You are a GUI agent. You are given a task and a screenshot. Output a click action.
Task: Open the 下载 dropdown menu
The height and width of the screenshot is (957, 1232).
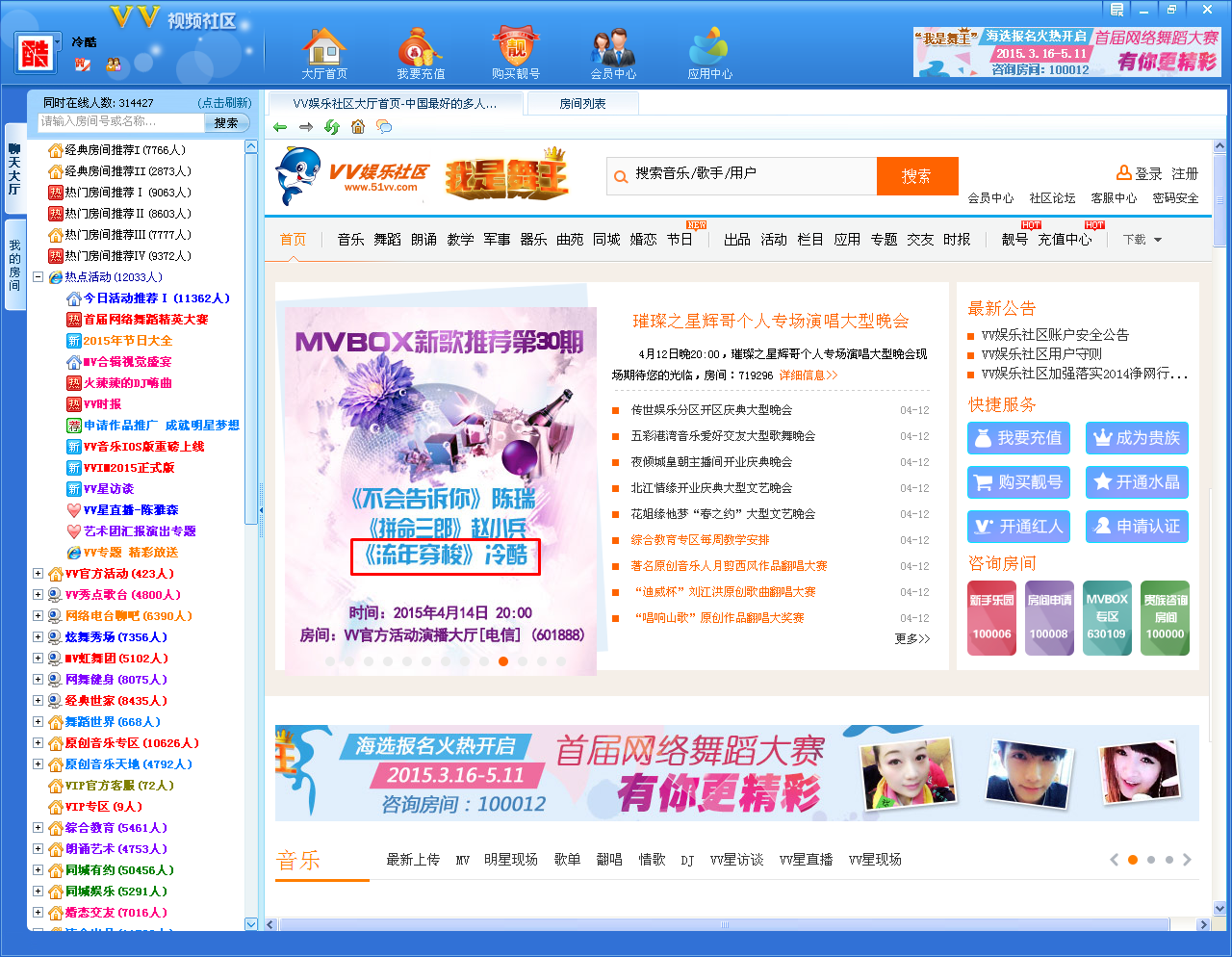pyautogui.click(x=1142, y=240)
